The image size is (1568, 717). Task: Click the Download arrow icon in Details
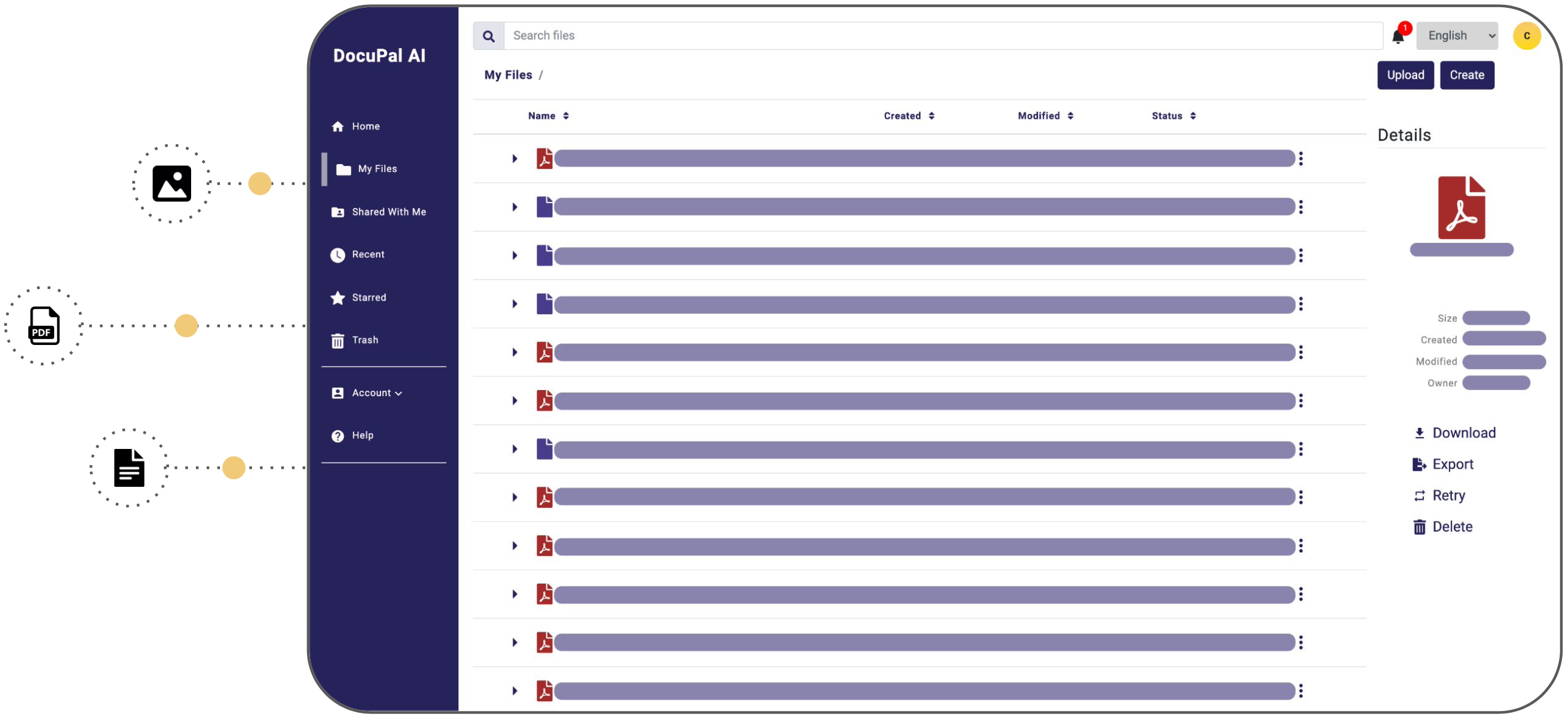1419,433
